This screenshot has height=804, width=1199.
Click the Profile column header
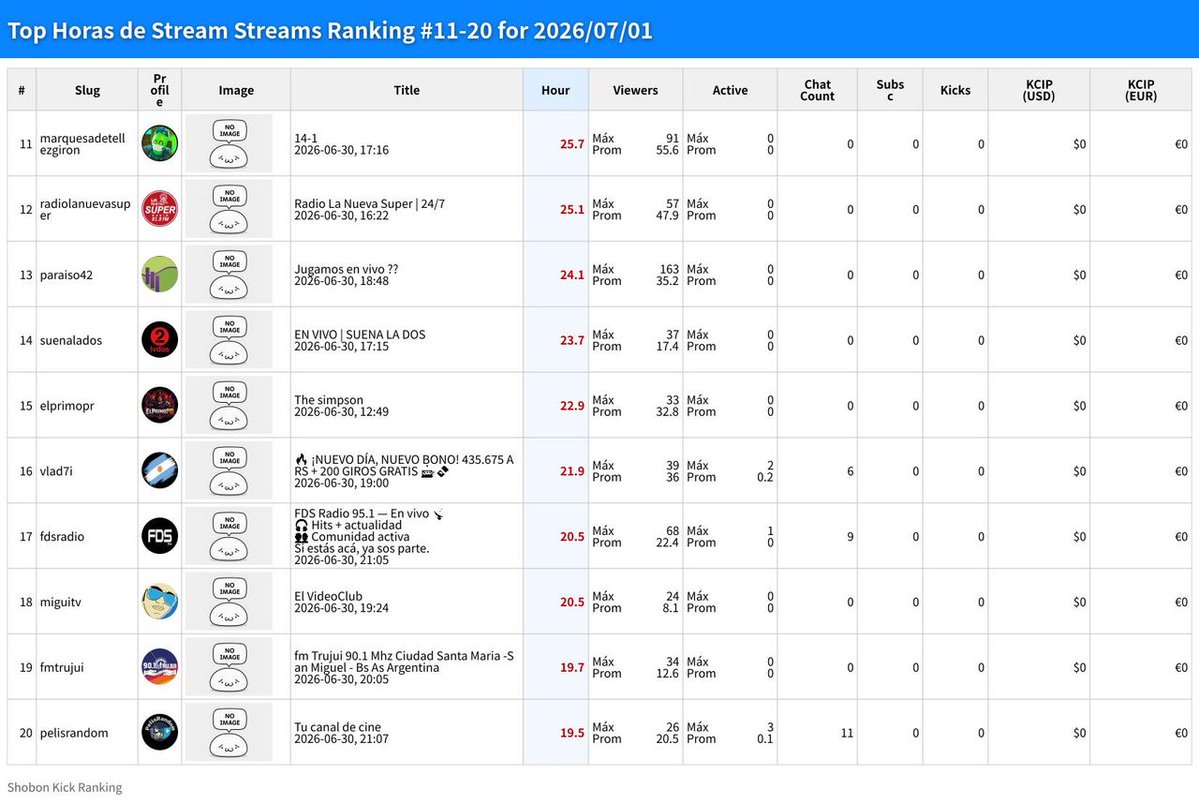tap(160, 90)
